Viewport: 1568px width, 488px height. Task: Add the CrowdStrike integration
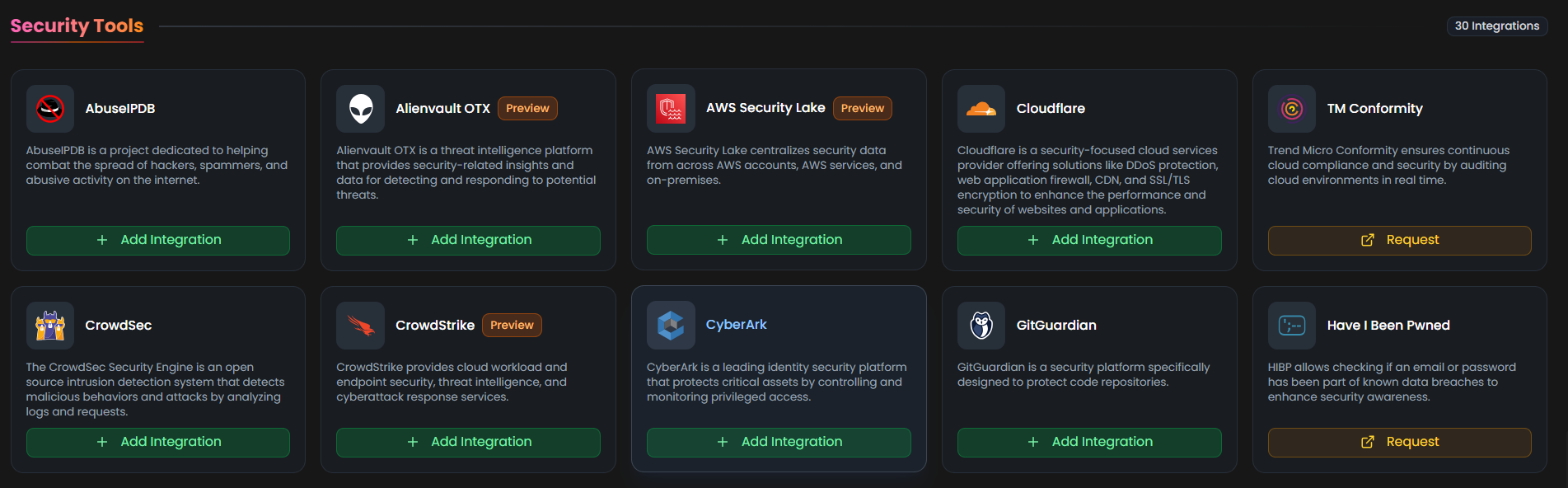468,442
